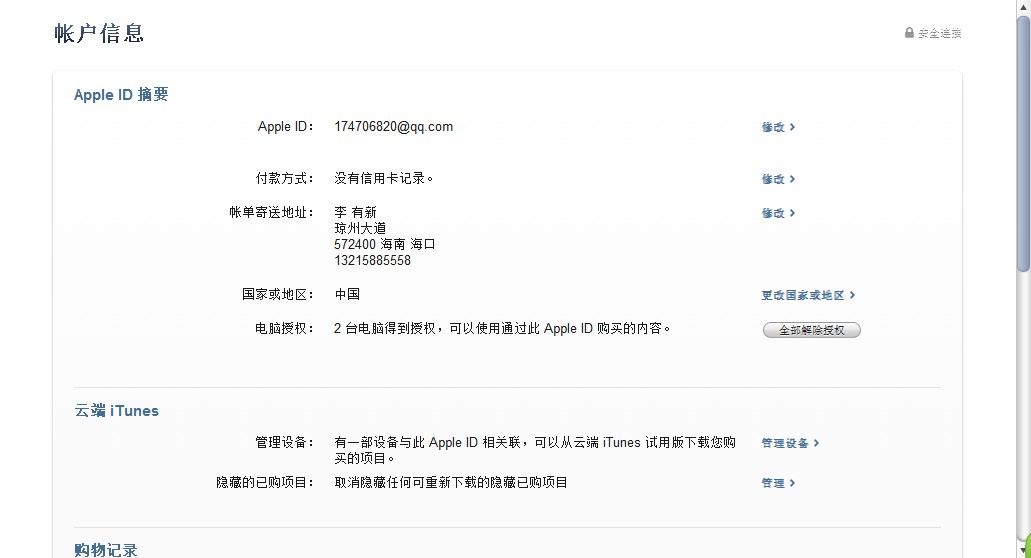The width and height of the screenshot is (1031, 558).
Task: Click the scrollbar down arrow
Action: (1023, 550)
